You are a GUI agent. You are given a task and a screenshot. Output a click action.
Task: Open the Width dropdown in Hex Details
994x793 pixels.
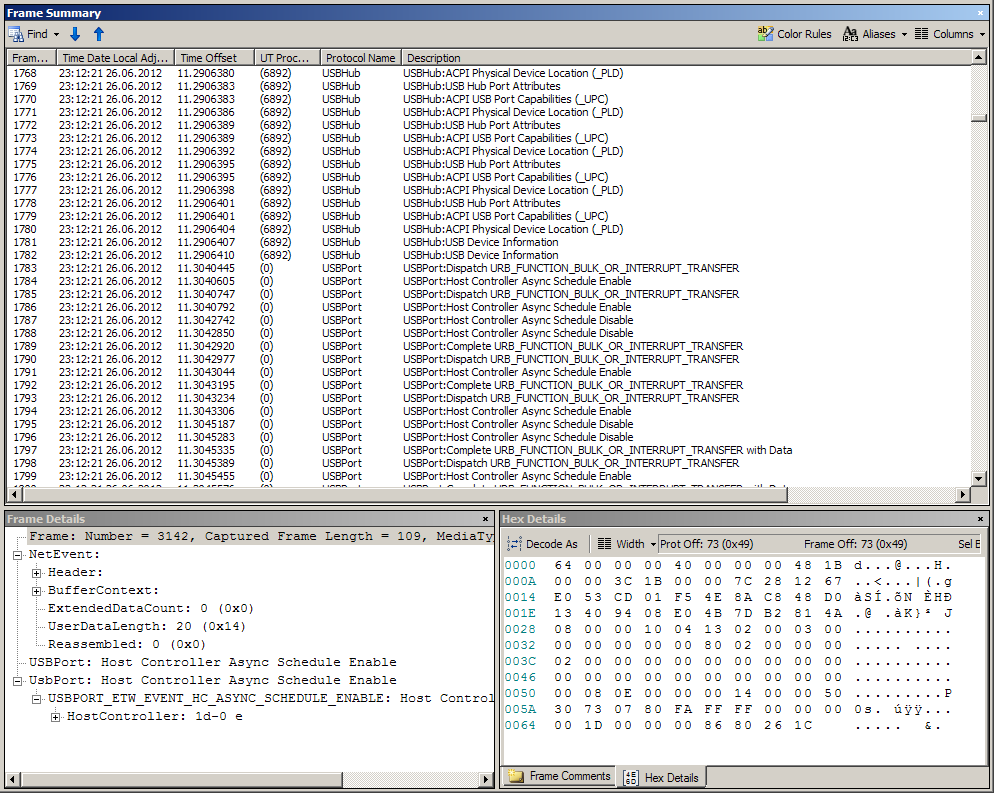[x=652, y=544]
